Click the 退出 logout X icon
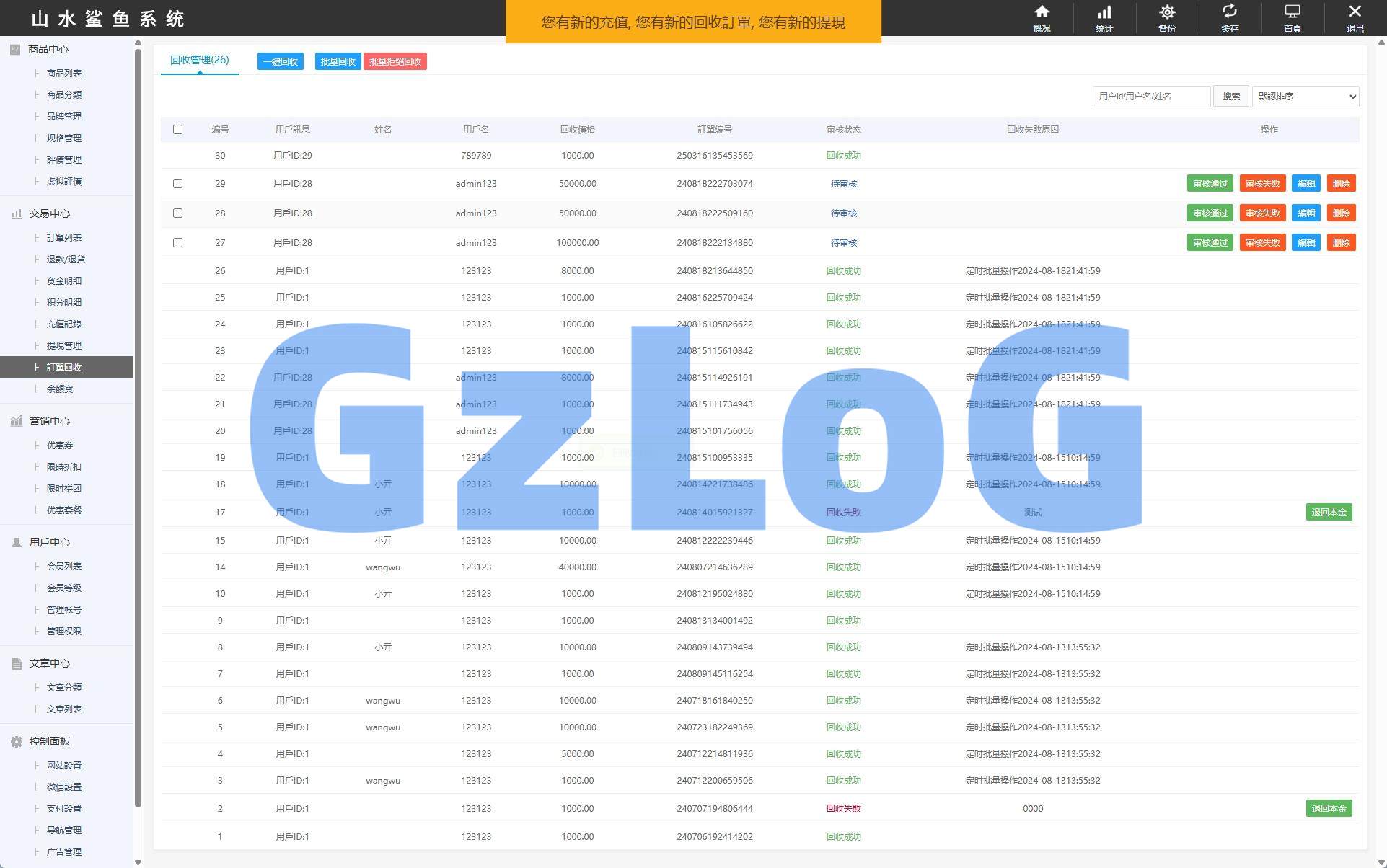The height and width of the screenshot is (868, 1387). [1355, 12]
